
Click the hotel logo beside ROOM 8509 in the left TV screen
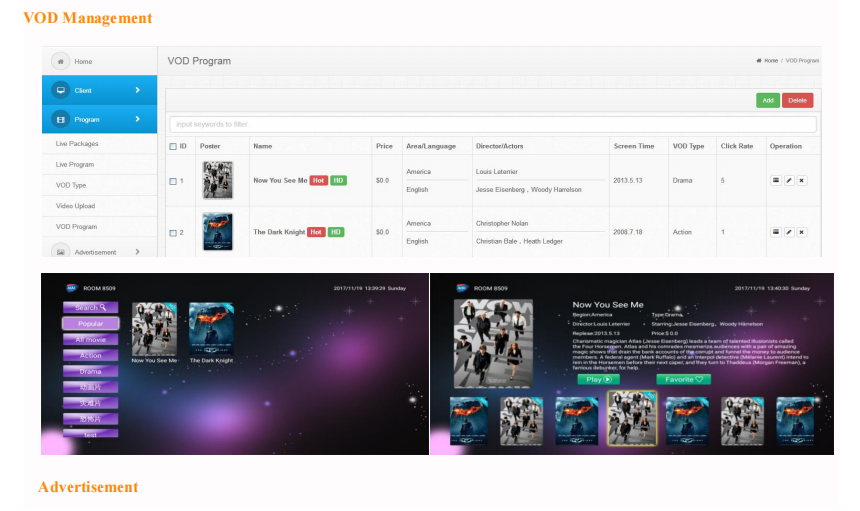pos(72,288)
